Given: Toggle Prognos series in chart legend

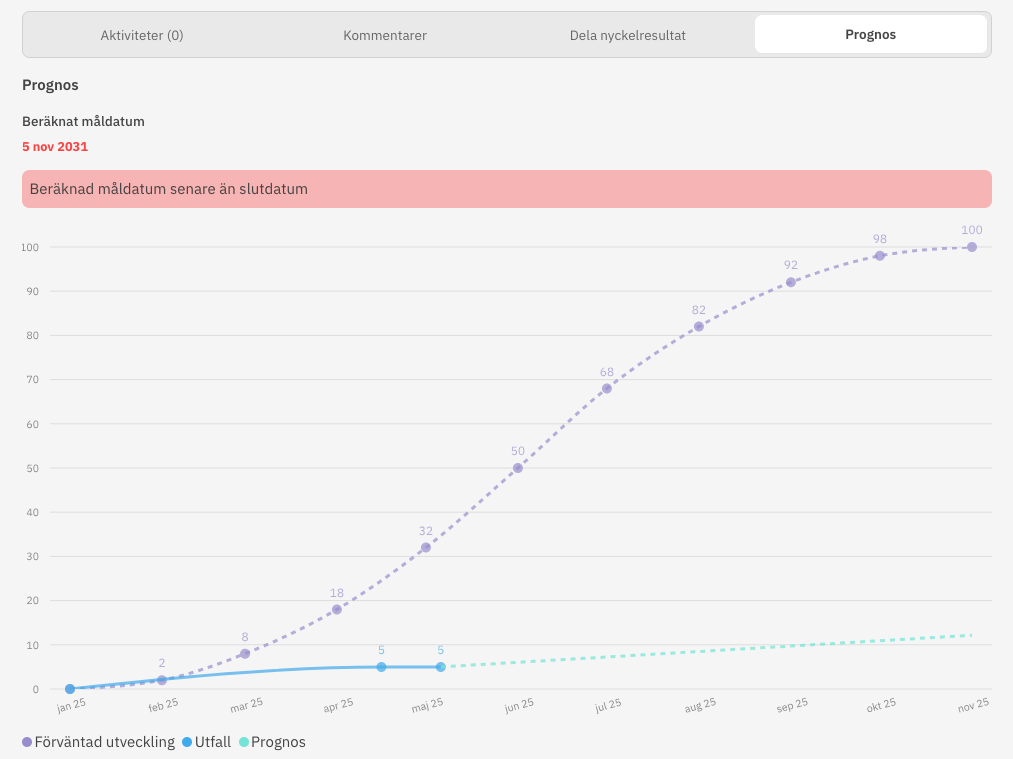Looking at the screenshot, I should (278, 742).
